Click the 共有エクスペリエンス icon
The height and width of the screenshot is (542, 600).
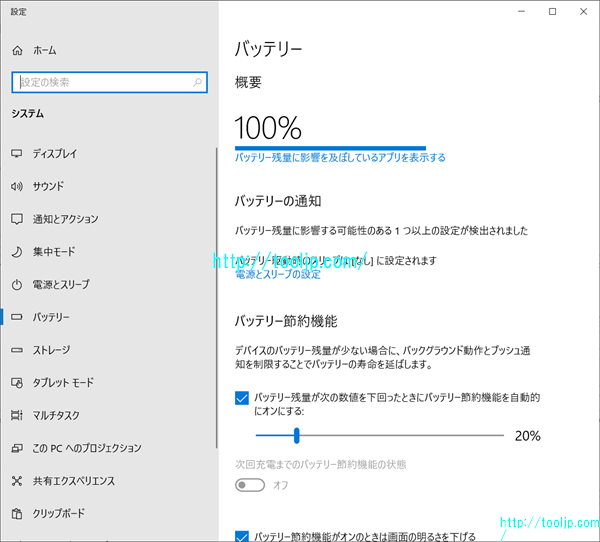tap(17, 481)
